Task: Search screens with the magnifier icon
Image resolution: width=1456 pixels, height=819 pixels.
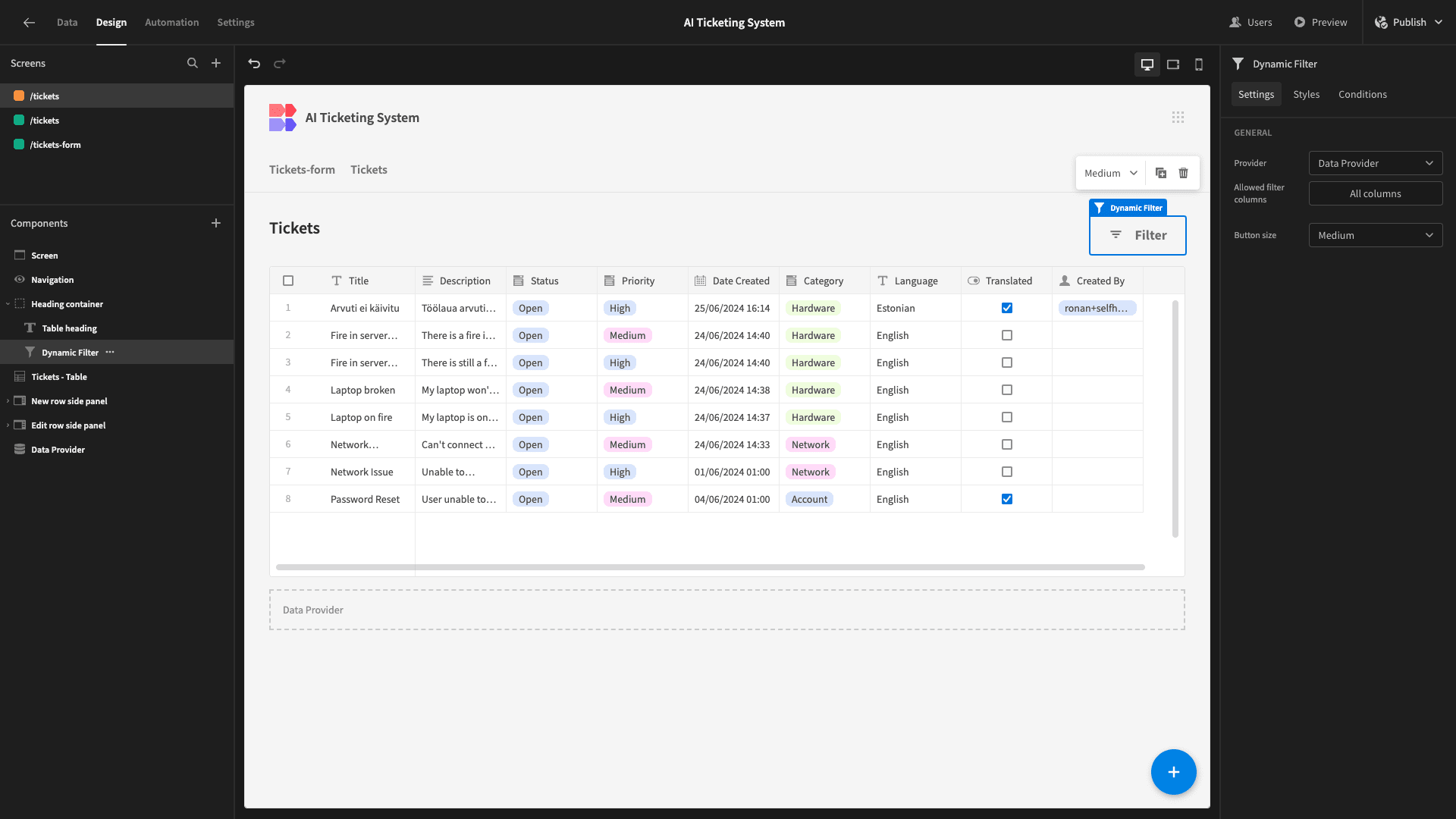Action: click(x=193, y=64)
